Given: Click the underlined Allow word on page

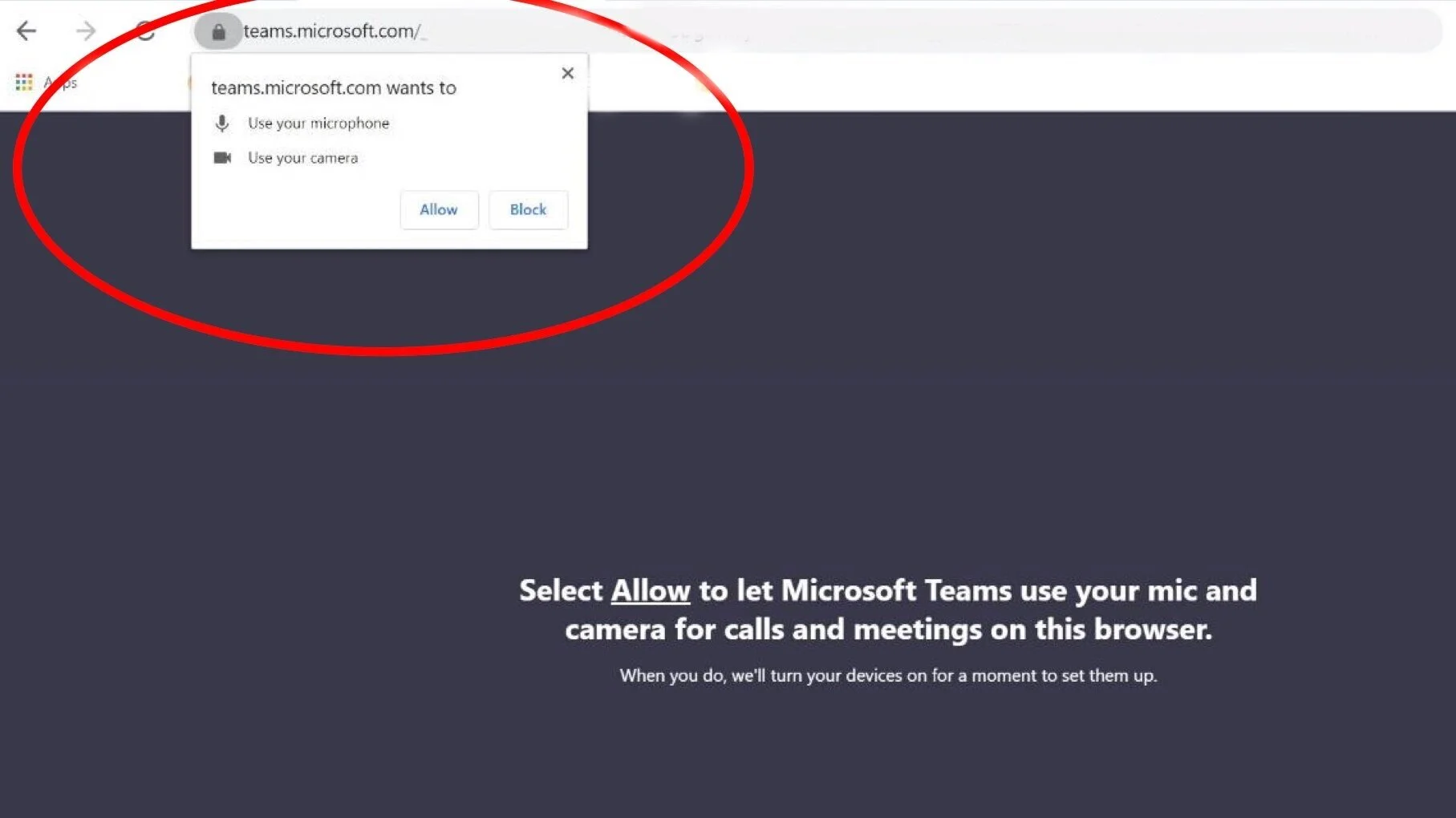Looking at the screenshot, I should [x=651, y=591].
